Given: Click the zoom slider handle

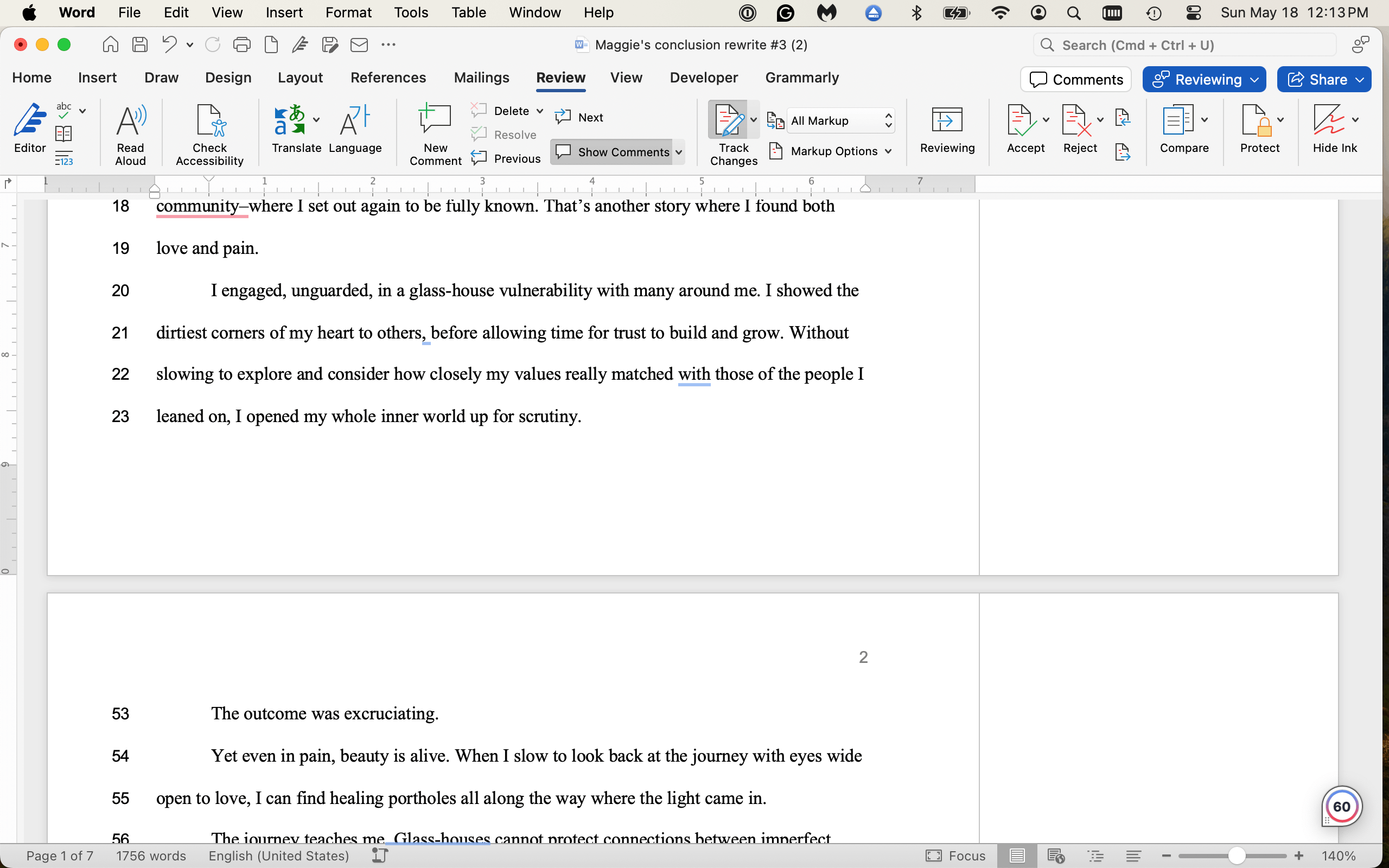Looking at the screenshot, I should 1237,856.
